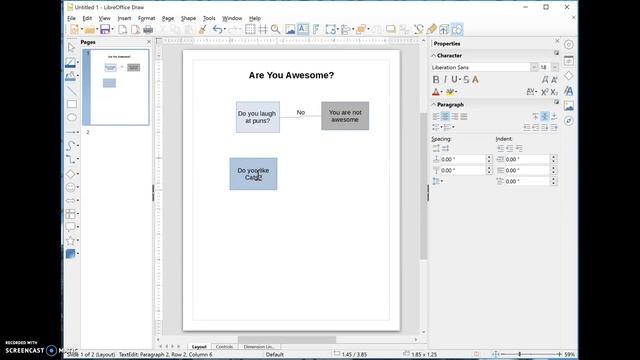Open Character section more options

point(556,53)
